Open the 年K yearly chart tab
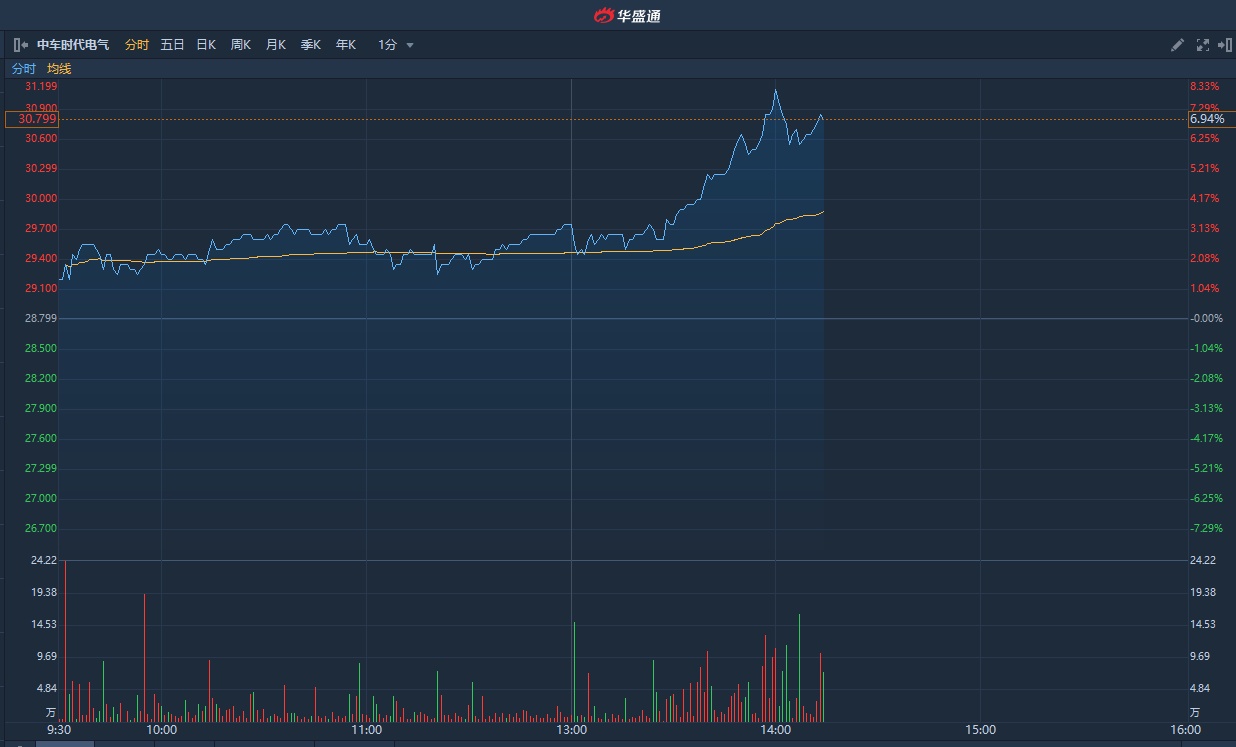The height and width of the screenshot is (747, 1236). 345,45
